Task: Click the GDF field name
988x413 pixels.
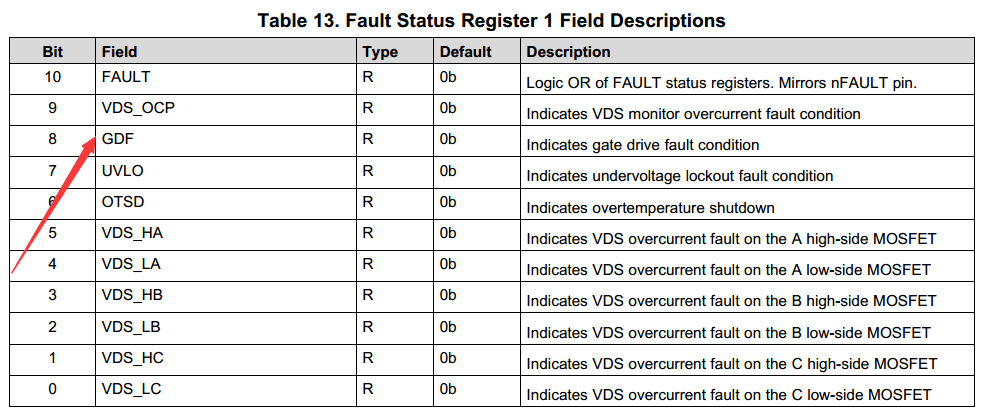Action: (118, 139)
